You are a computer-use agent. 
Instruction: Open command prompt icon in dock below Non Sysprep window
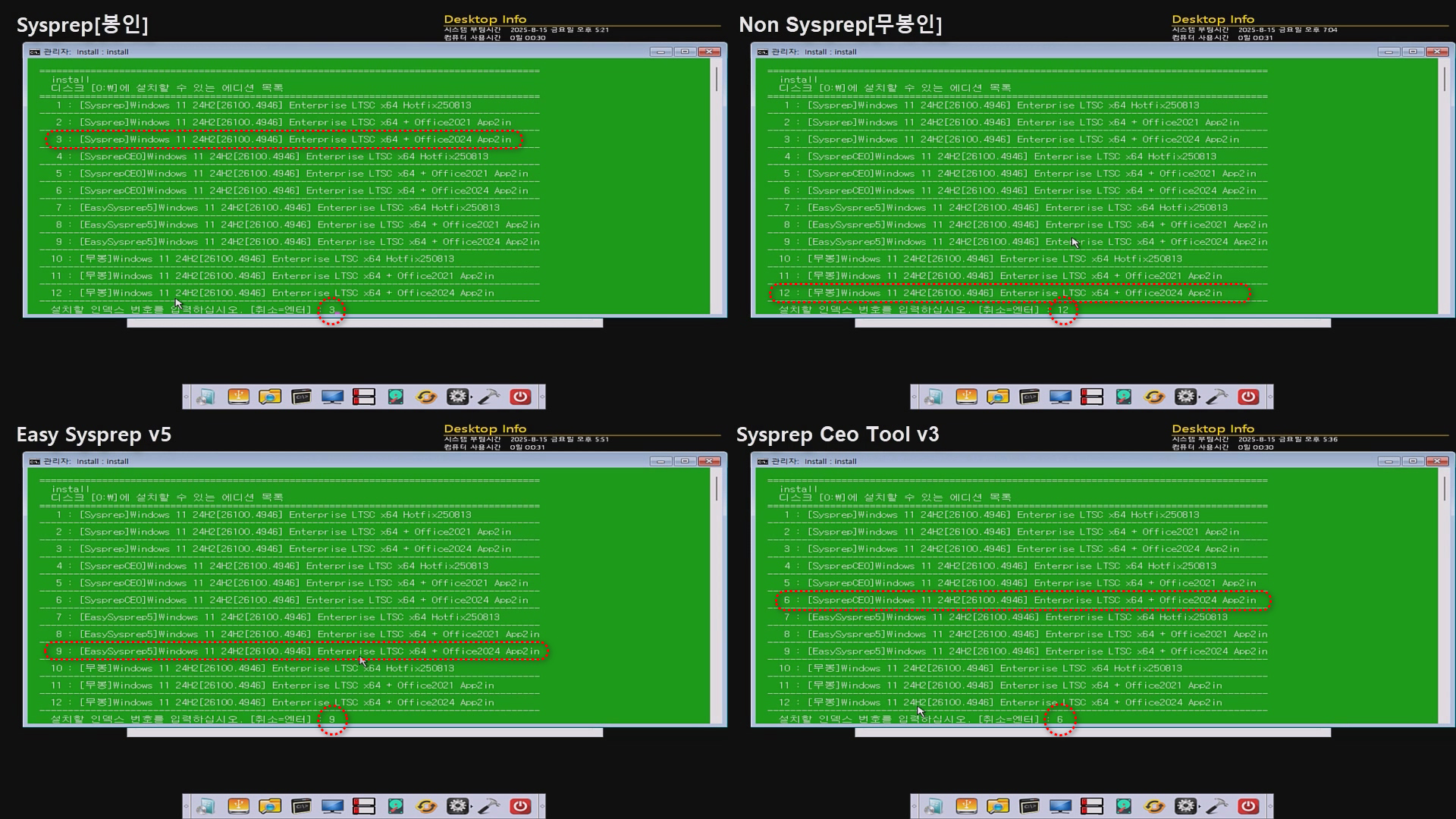point(1029,397)
